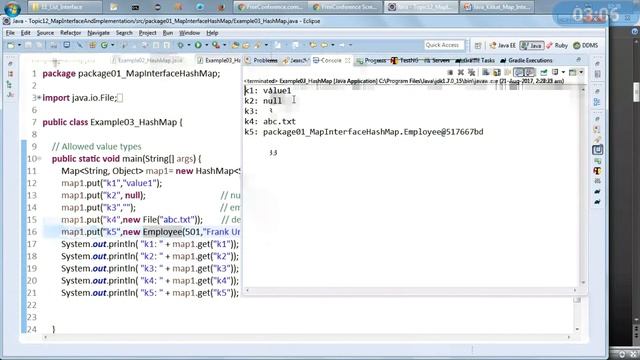
Task: Click the New file toolbar icon
Action: 11,45
